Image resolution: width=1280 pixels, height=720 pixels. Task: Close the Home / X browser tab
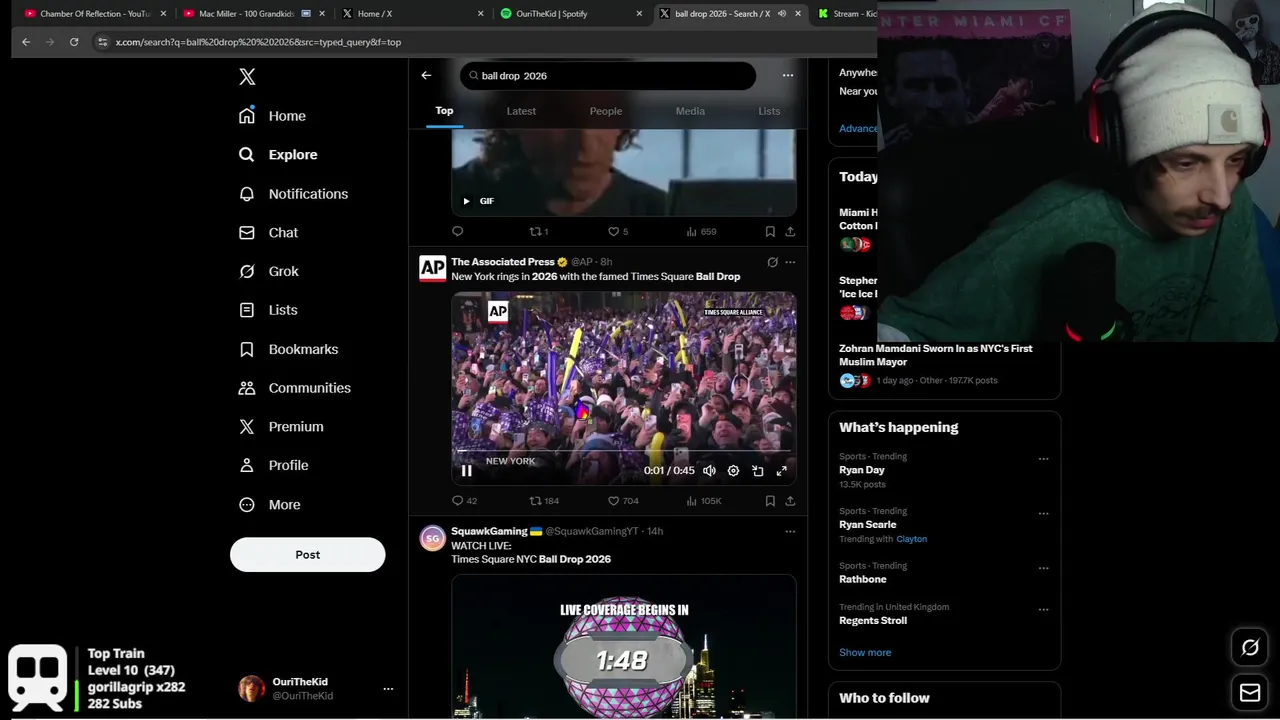[481, 14]
